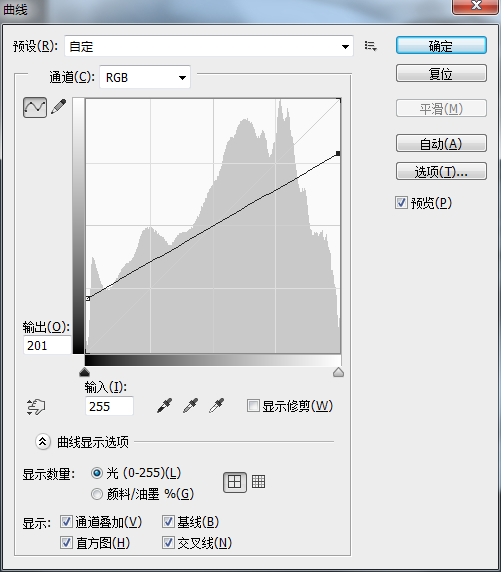
Task: Pick the gray point eyedropper
Action: click(190, 406)
